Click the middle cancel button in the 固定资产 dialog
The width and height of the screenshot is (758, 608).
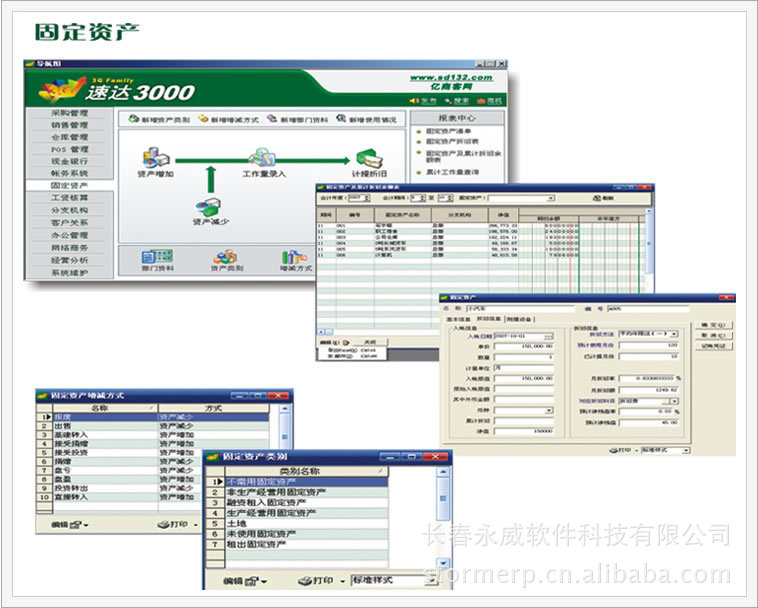point(714,335)
